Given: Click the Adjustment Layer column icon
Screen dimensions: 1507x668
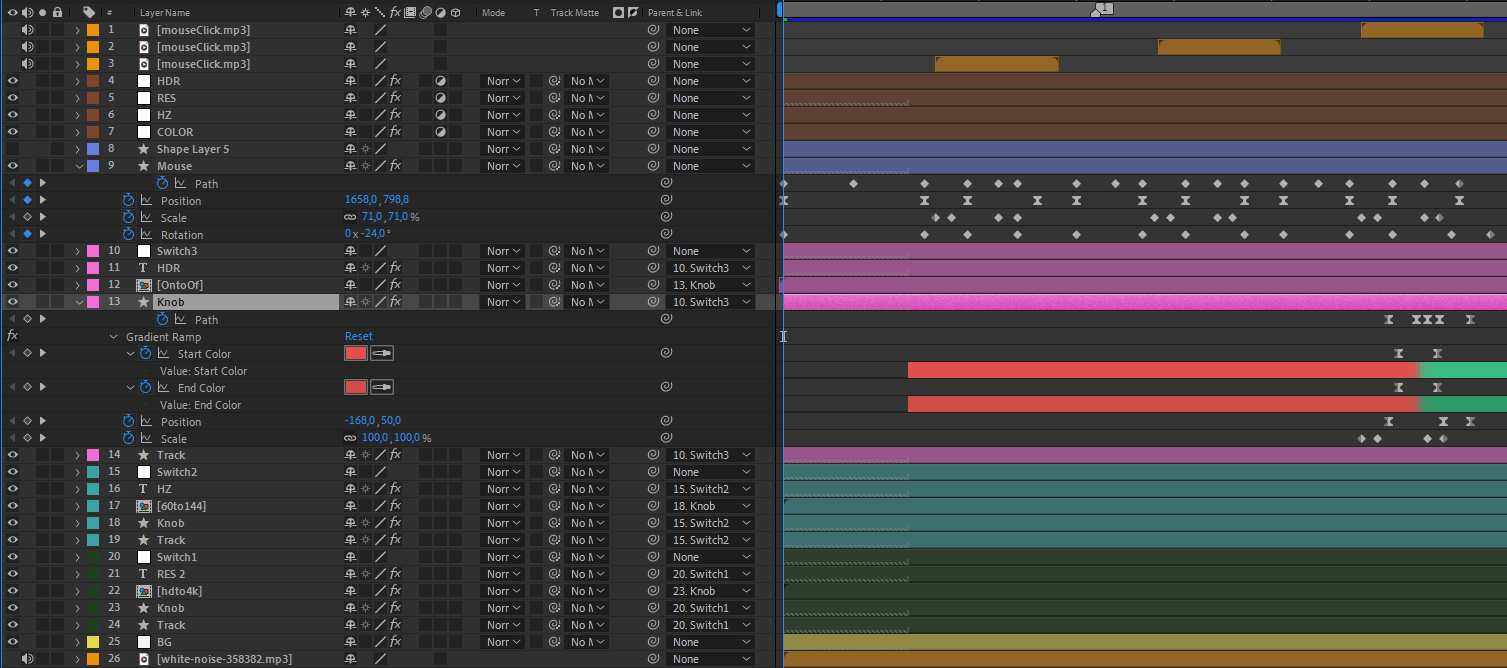Looking at the screenshot, I should coord(440,12).
